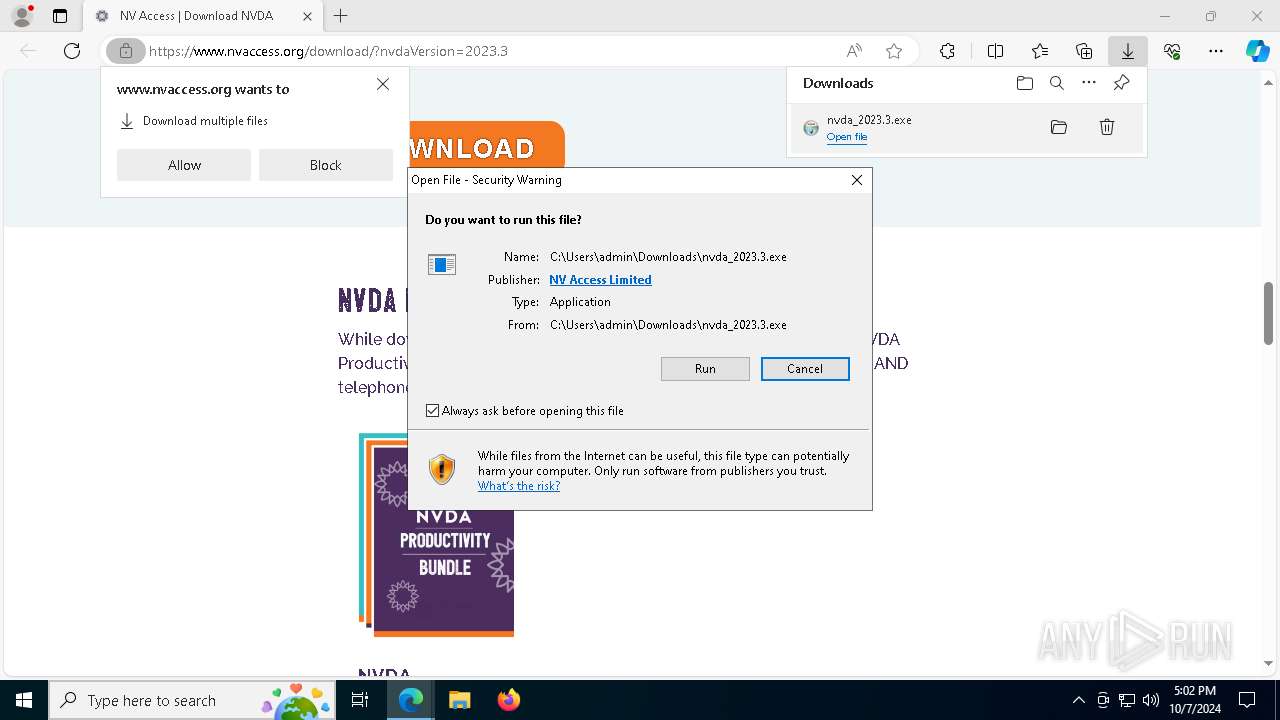Open File Explorer from the taskbar

[x=460, y=700]
